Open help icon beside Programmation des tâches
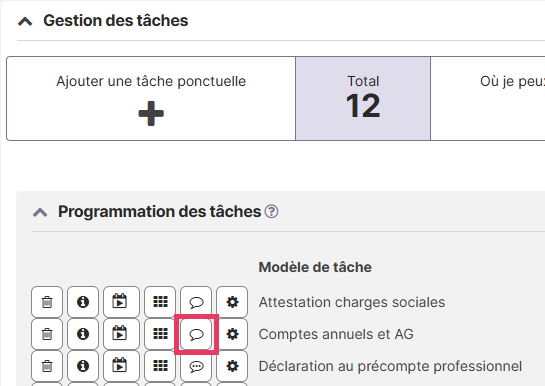This screenshot has height=386, width=545. (x=271, y=211)
